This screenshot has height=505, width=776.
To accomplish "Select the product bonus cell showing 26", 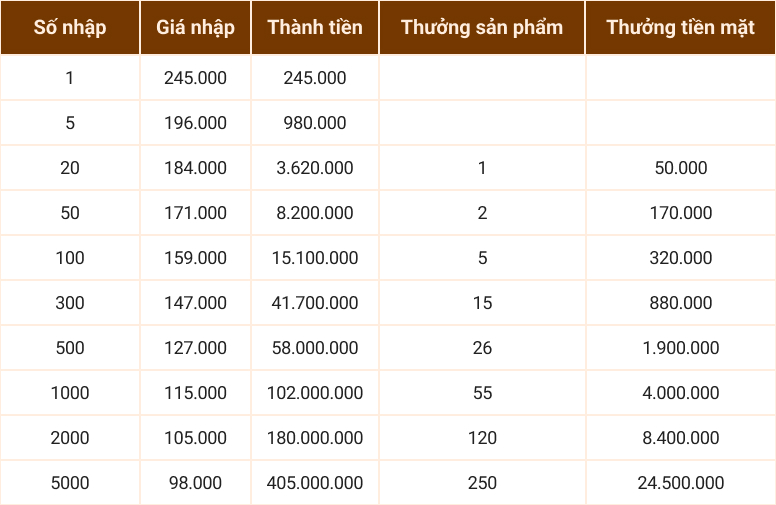I will 482,348.
